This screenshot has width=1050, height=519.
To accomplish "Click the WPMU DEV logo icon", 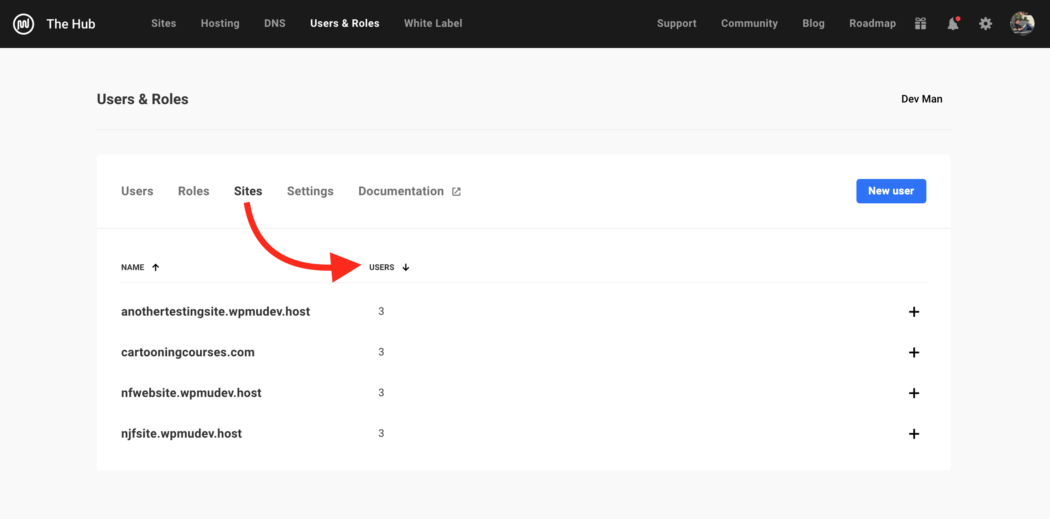I will pos(23,24).
